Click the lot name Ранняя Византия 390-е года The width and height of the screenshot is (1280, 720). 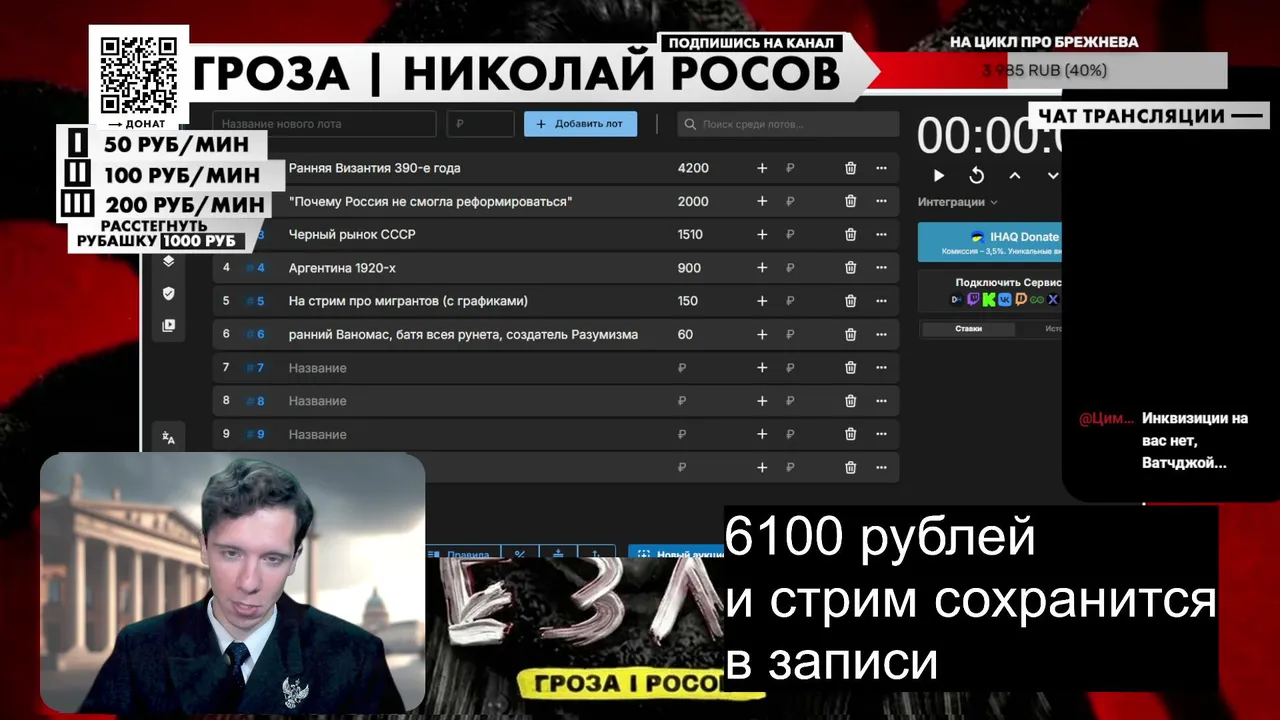(375, 168)
